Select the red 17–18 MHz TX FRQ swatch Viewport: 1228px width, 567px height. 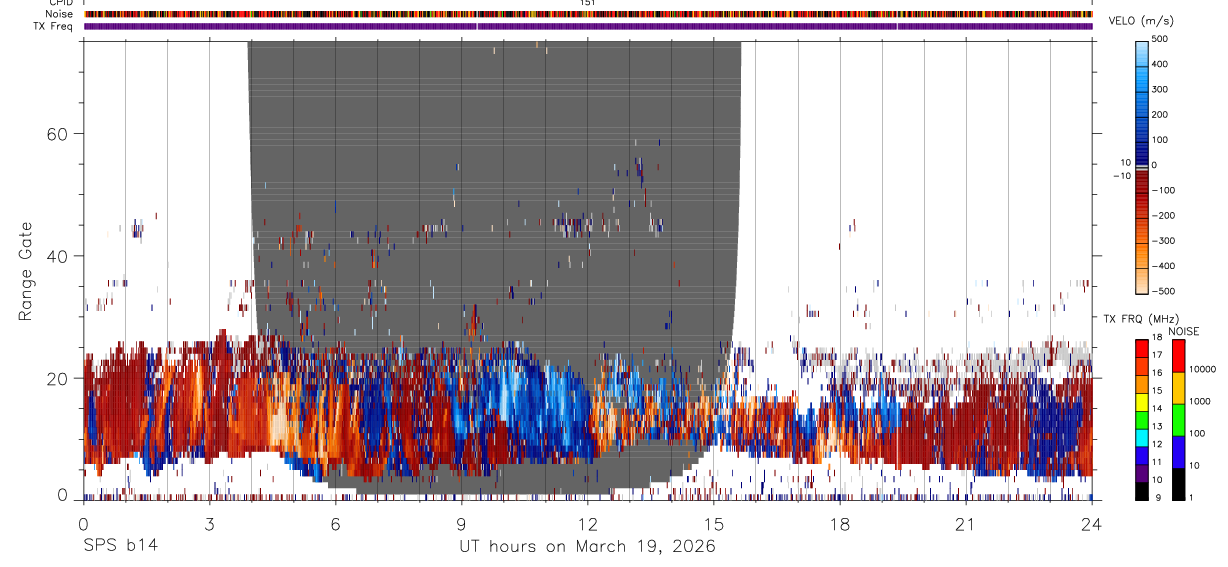[1142, 348]
